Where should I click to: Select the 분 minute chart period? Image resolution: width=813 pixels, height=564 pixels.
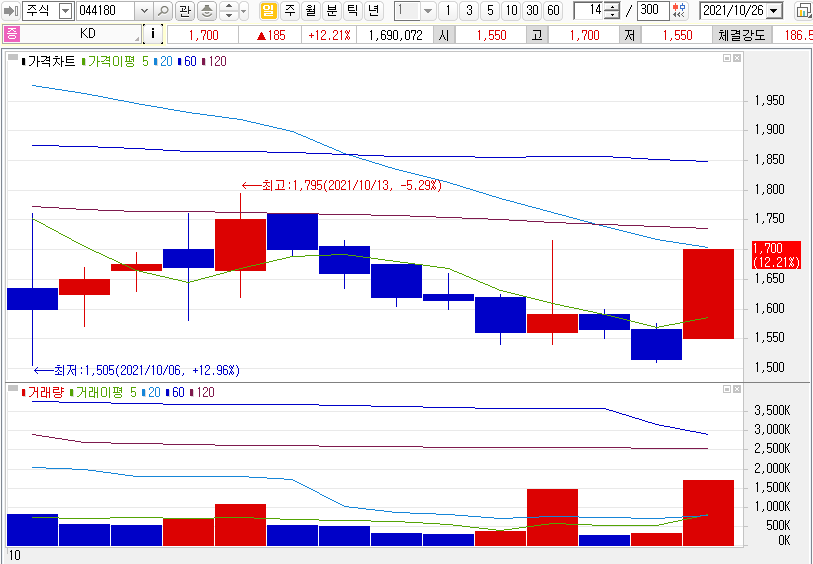pos(332,10)
